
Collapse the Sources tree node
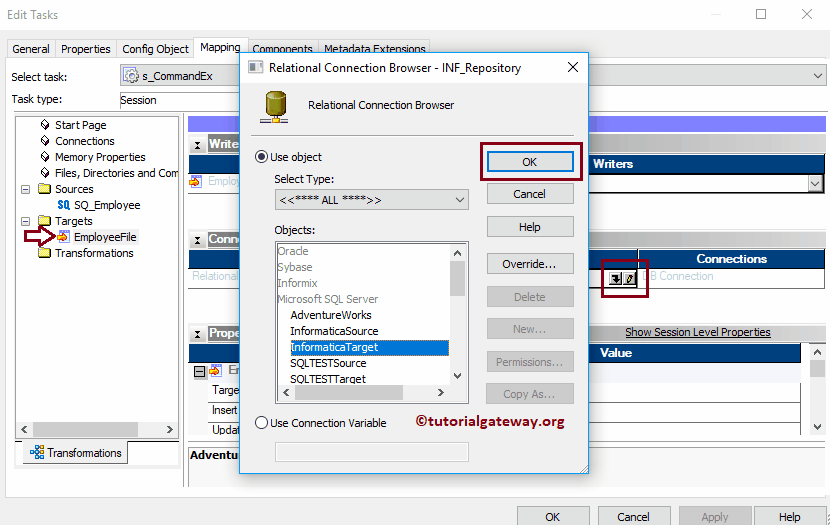tap(25, 189)
